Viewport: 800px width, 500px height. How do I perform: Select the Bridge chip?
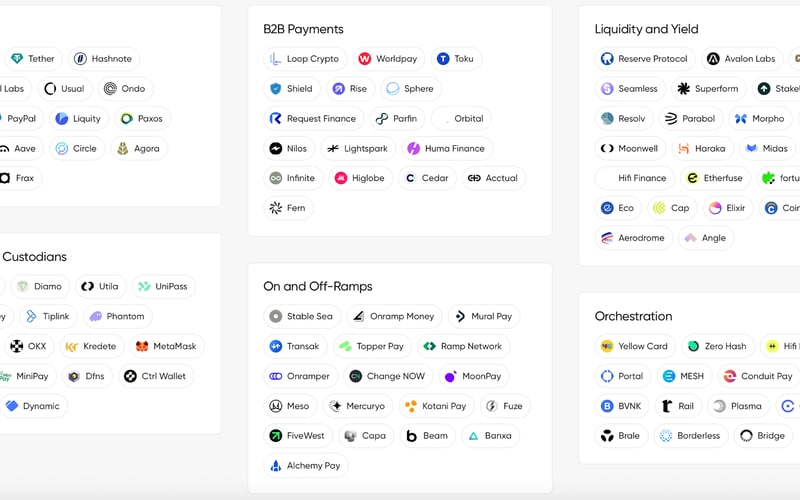[763, 436]
